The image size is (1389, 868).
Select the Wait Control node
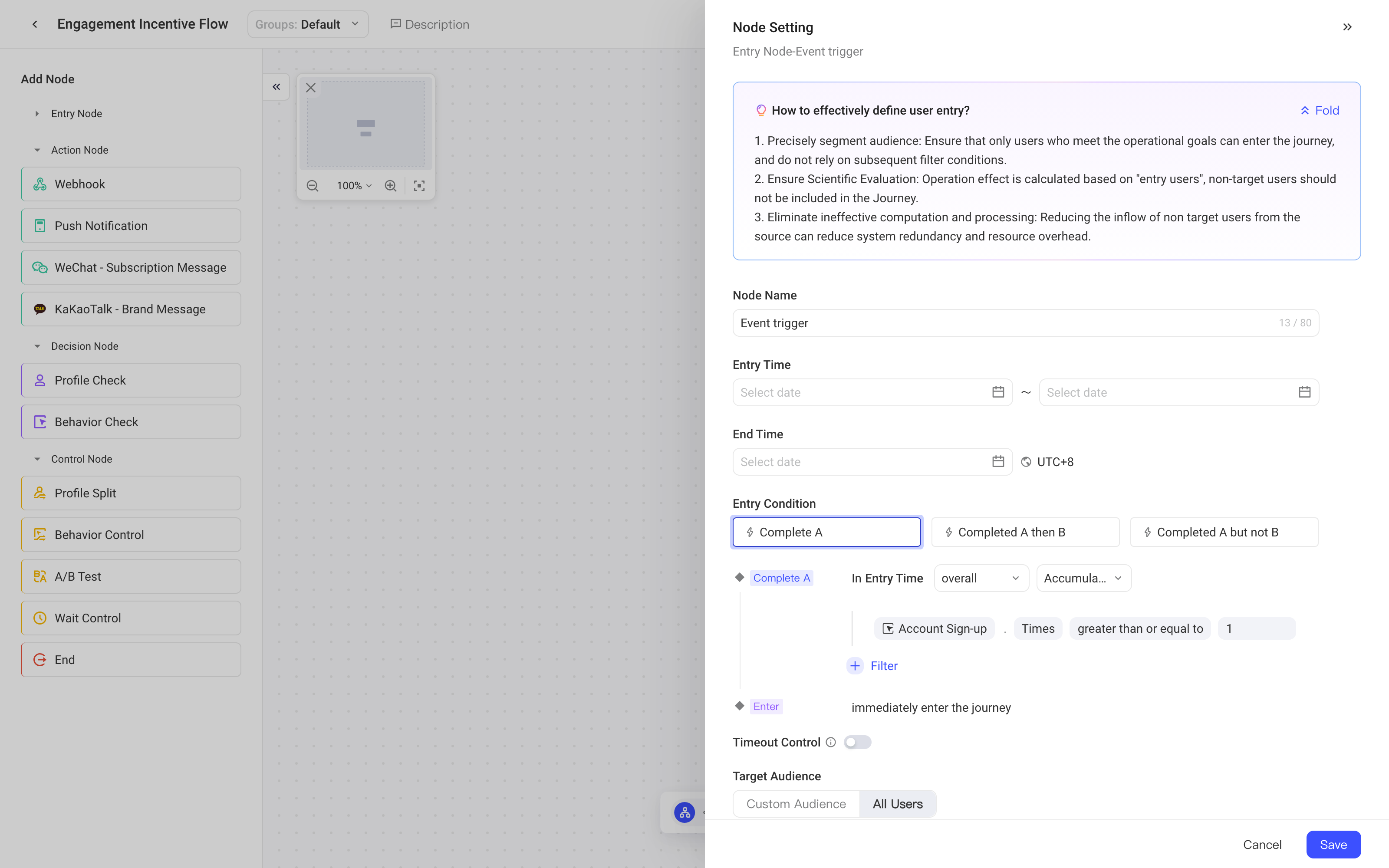[131, 618]
